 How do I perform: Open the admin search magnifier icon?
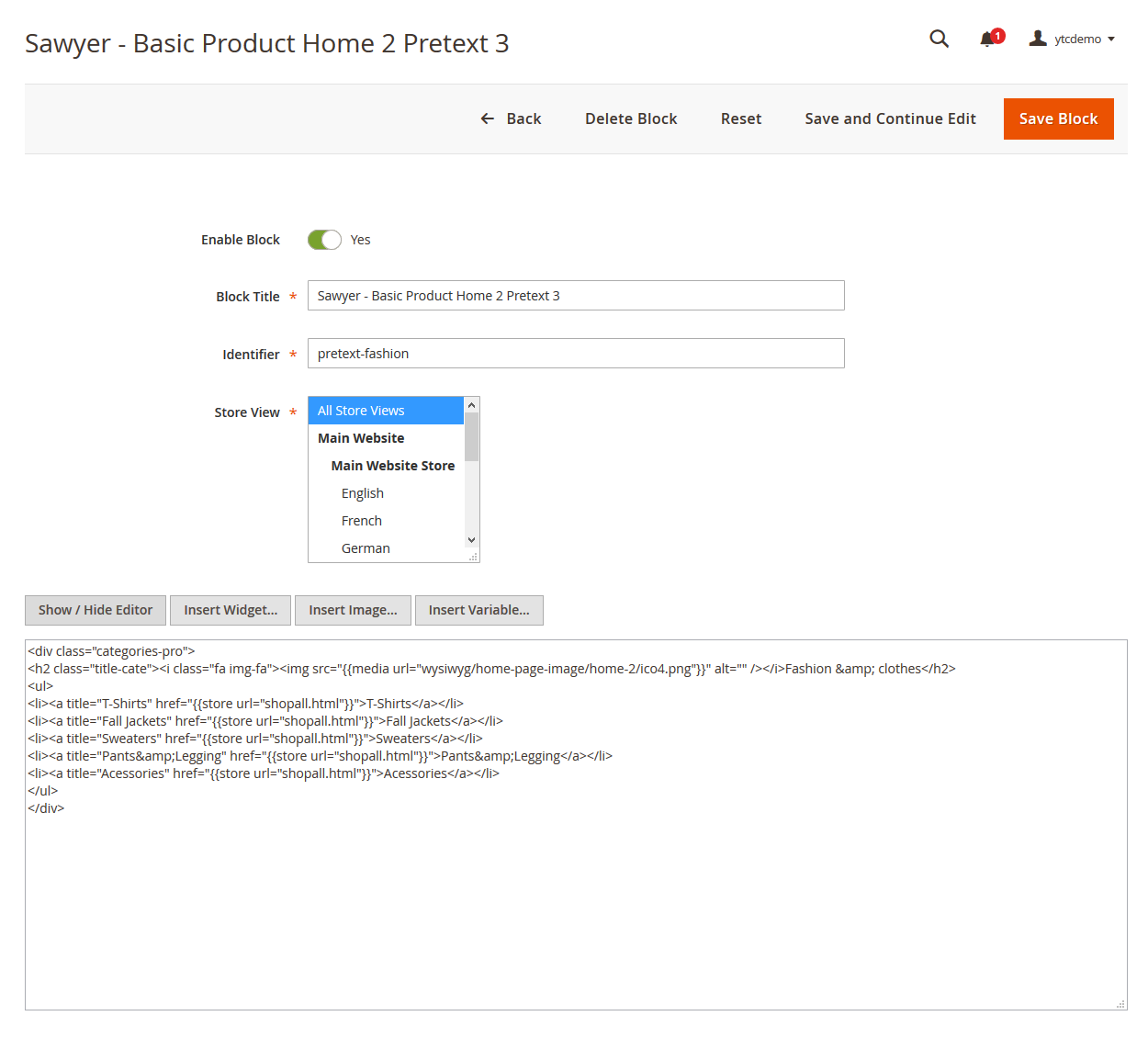click(x=939, y=39)
